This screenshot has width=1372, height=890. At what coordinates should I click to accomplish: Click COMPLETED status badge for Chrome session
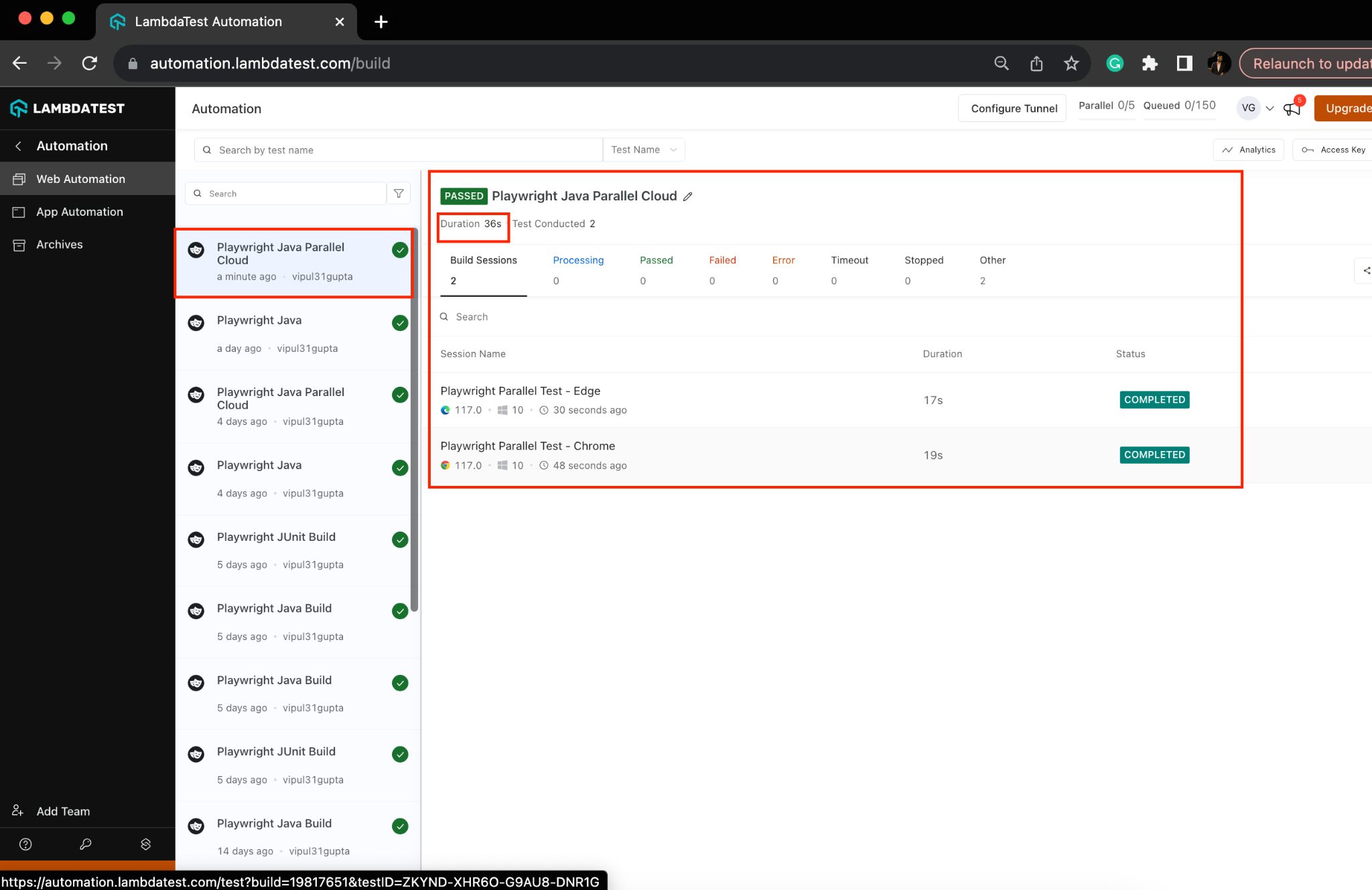click(x=1154, y=455)
